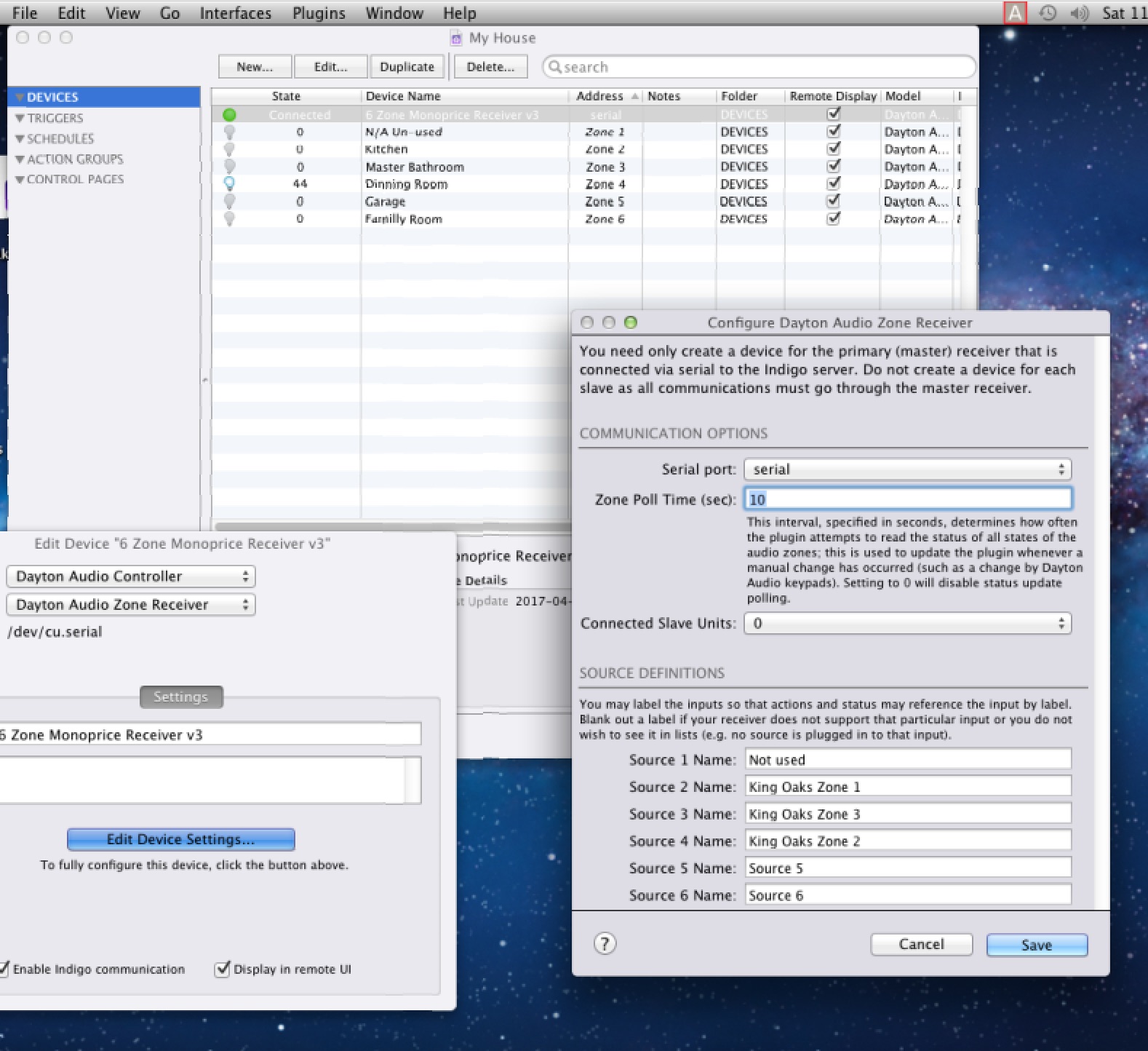Toggle Remote Display checkbox for Kitchen
Viewport: 1148px width, 1051px height.
pyautogui.click(x=834, y=148)
